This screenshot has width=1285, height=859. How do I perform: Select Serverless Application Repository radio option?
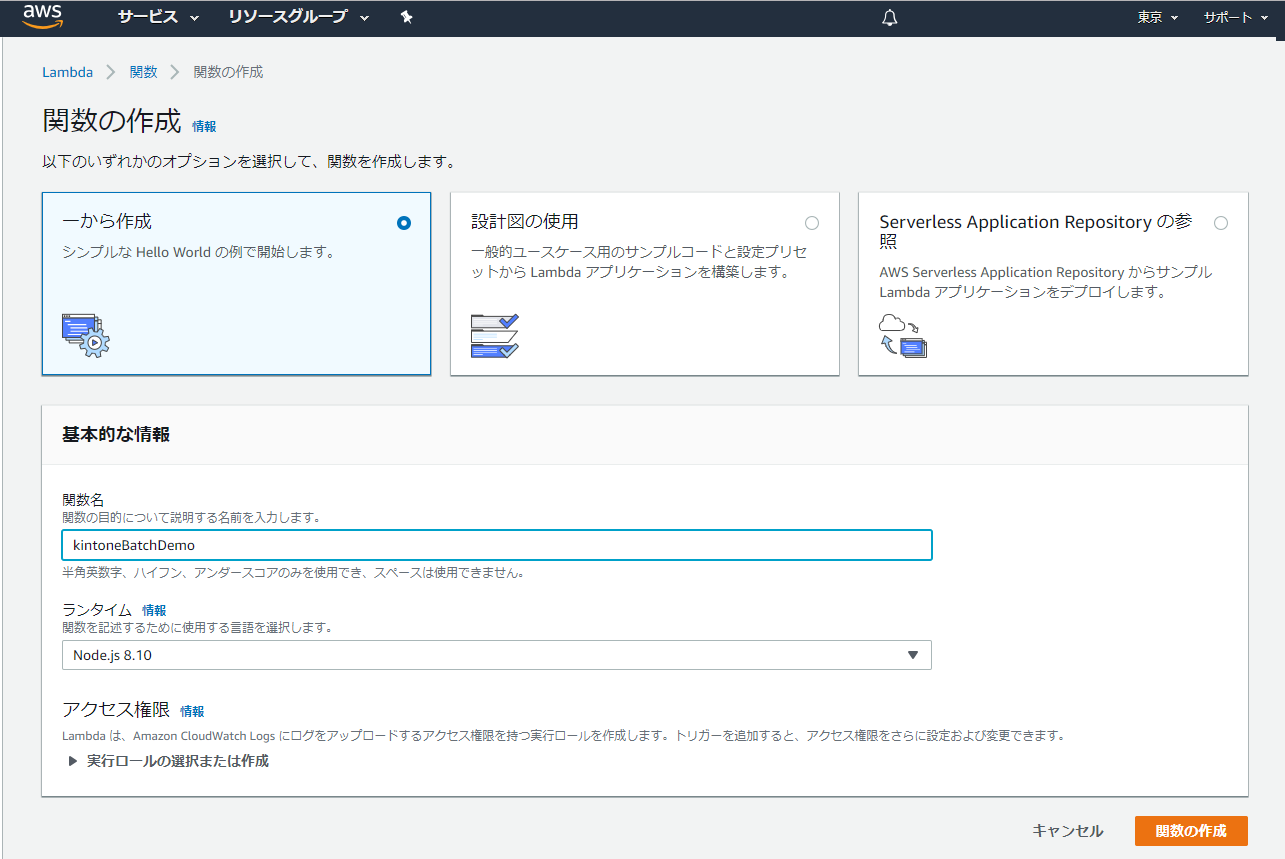click(1221, 223)
